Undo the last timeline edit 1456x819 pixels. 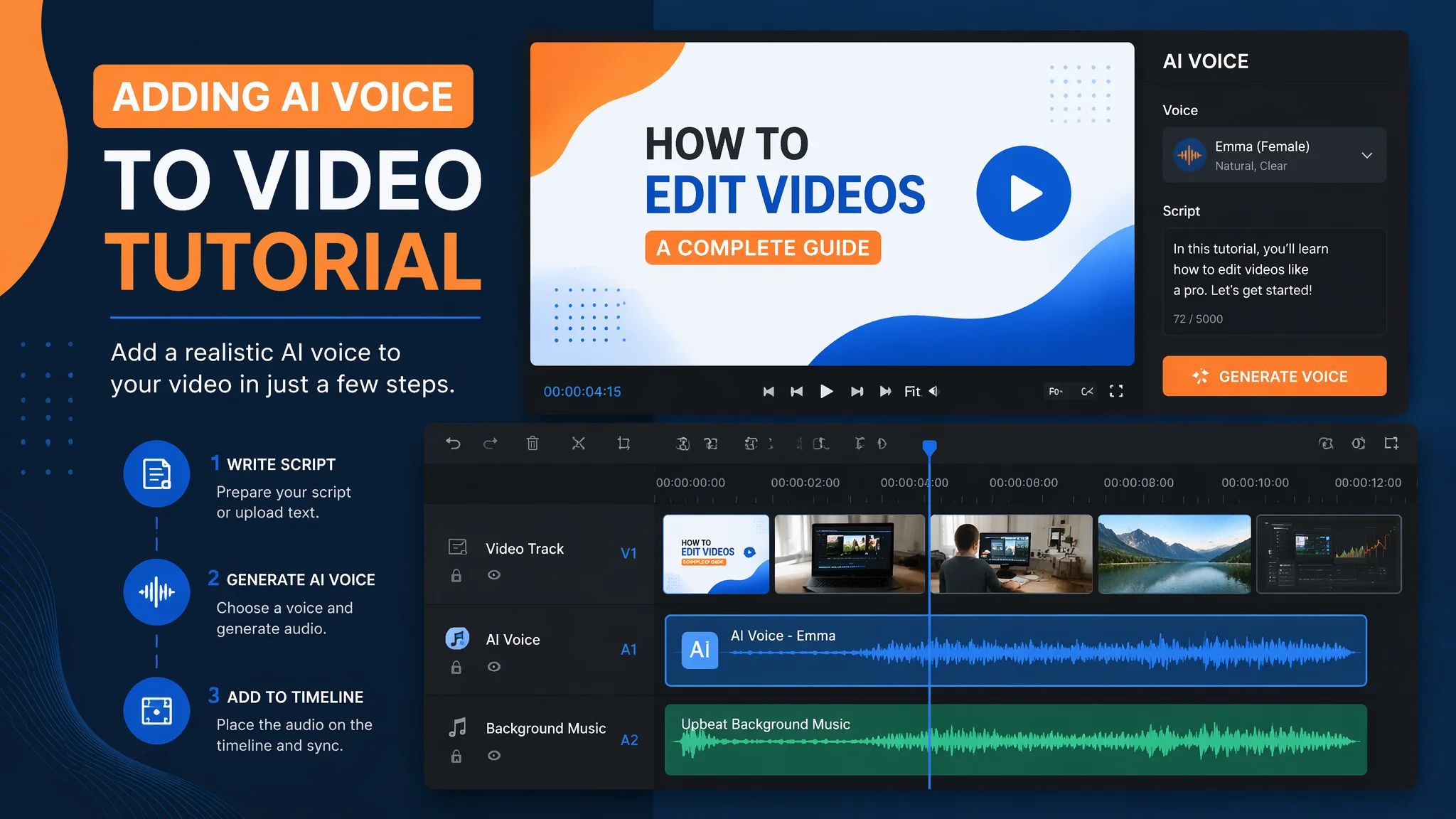(x=453, y=444)
